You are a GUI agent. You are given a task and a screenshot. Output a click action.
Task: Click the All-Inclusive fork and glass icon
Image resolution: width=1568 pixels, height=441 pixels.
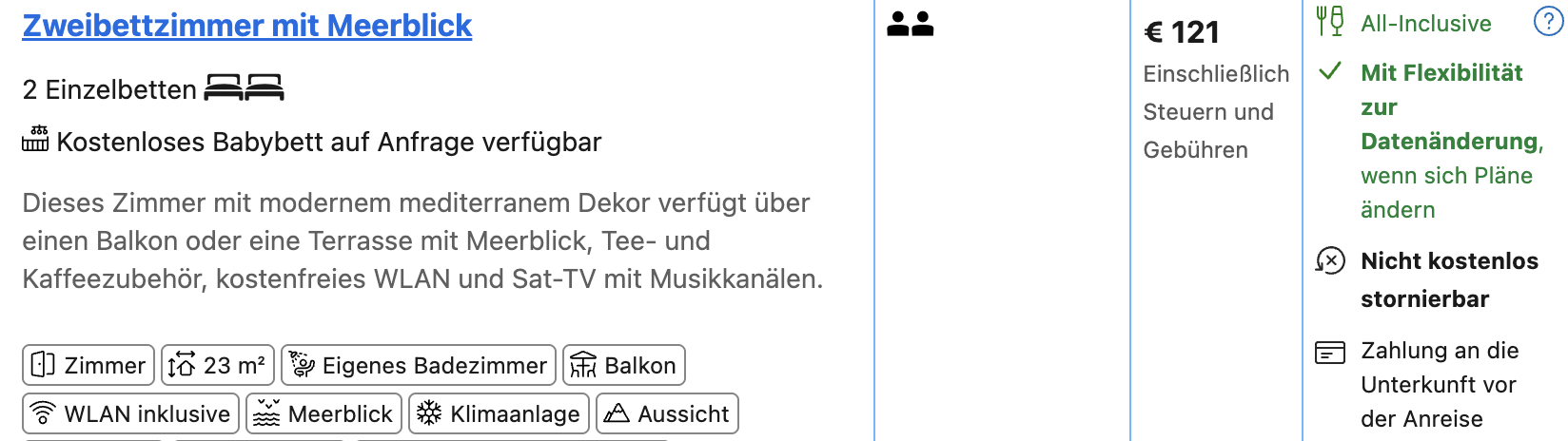(x=1329, y=21)
